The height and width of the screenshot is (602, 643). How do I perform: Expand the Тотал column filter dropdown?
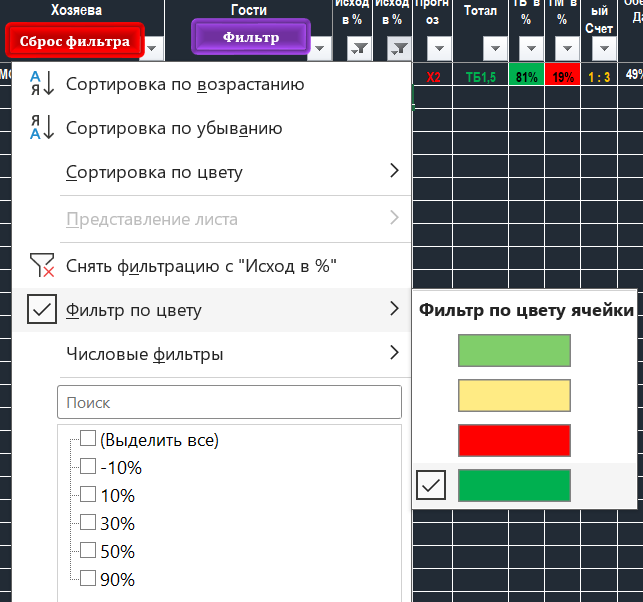tap(494, 49)
